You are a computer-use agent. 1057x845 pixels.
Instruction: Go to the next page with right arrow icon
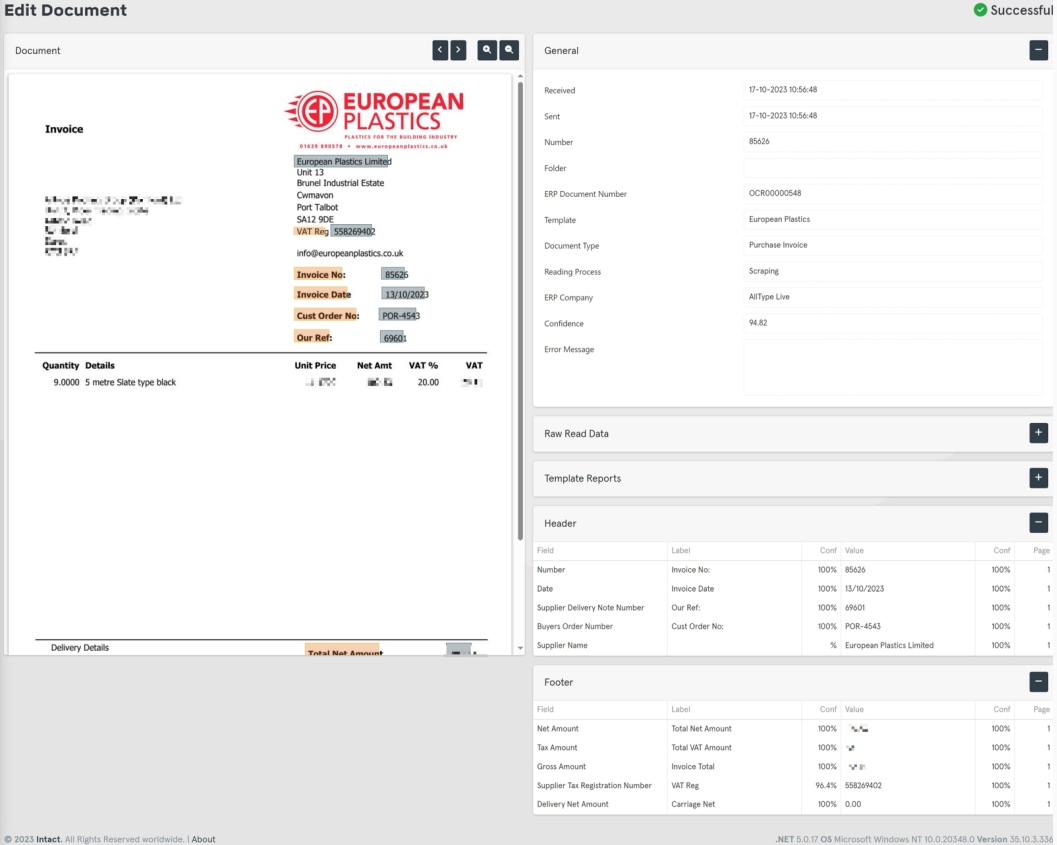[458, 49]
